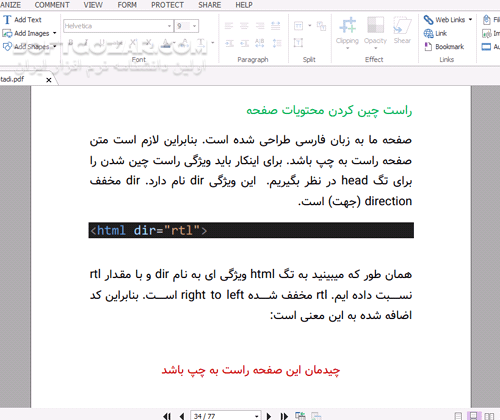This screenshot has height=420, width=500.
Task: Open the COMMENT ribbon tab
Action: click(52, 5)
